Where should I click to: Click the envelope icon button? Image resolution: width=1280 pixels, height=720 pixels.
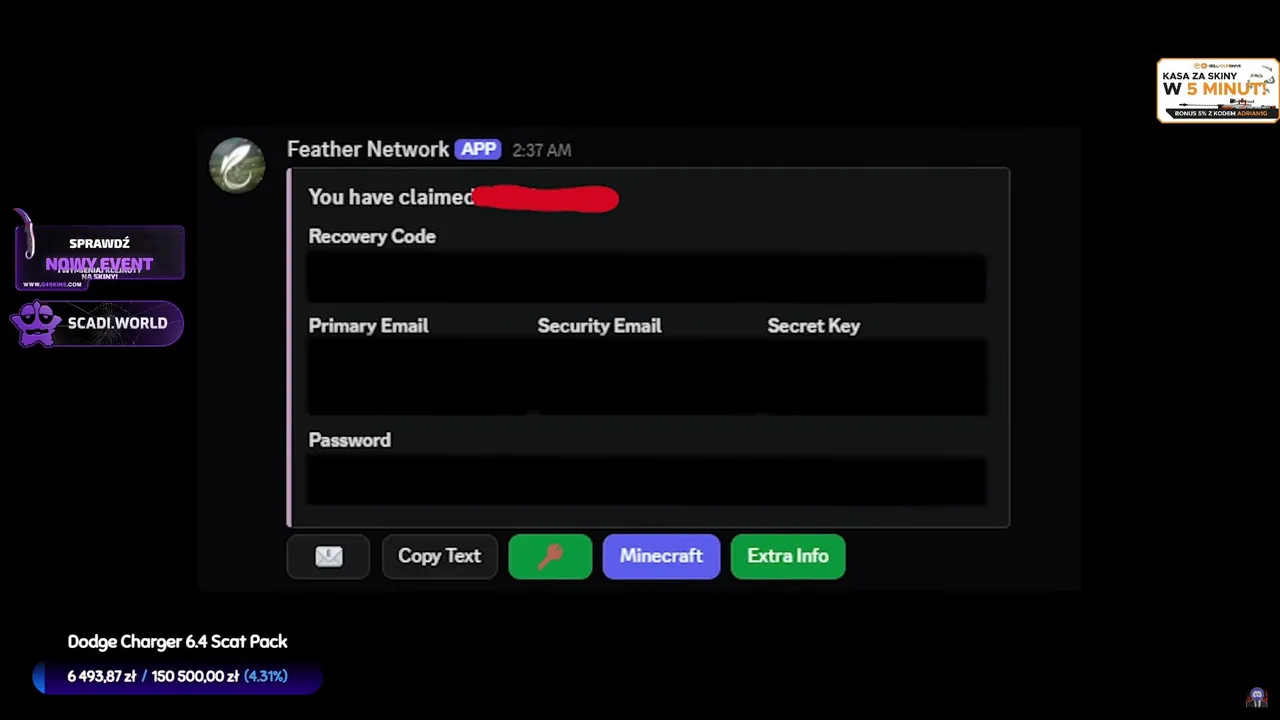point(328,557)
